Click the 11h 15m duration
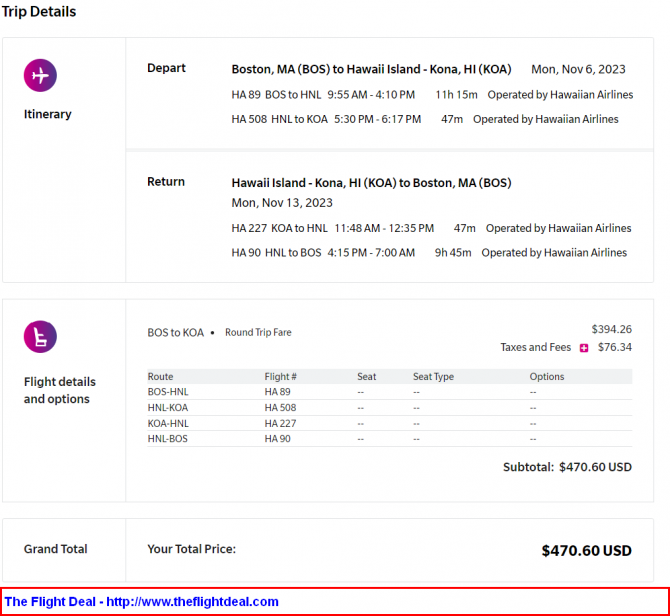The width and height of the screenshot is (670, 616). 456,95
